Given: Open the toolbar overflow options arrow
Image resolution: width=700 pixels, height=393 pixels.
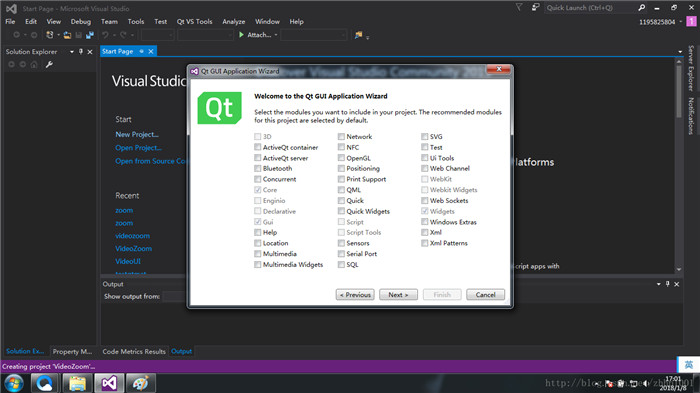Looking at the screenshot, I should coord(367,38).
